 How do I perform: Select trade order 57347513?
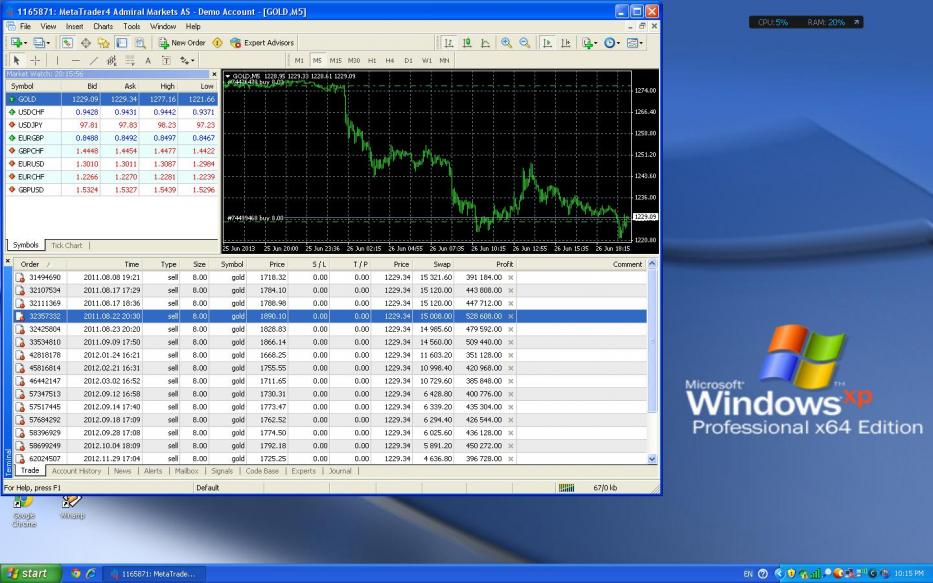pyautogui.click(x=330, y=394)
